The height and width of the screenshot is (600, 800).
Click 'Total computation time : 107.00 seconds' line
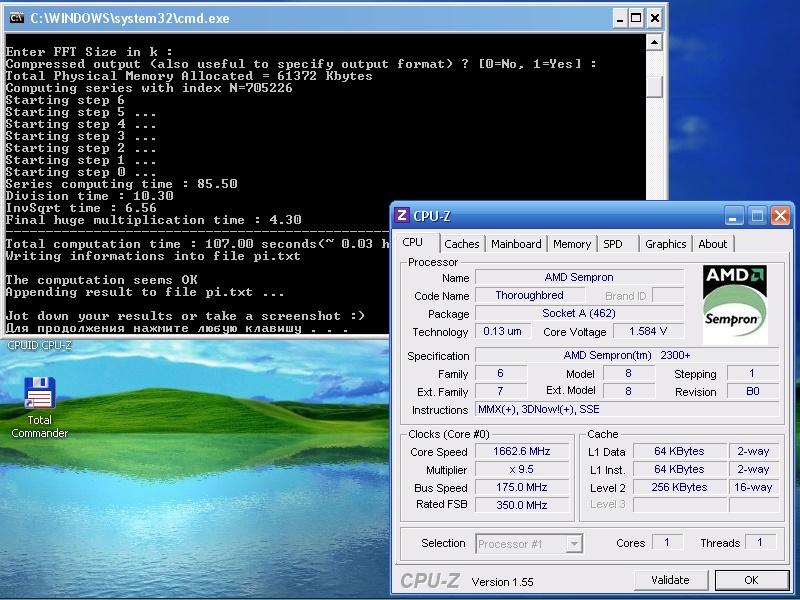point(197,244)
